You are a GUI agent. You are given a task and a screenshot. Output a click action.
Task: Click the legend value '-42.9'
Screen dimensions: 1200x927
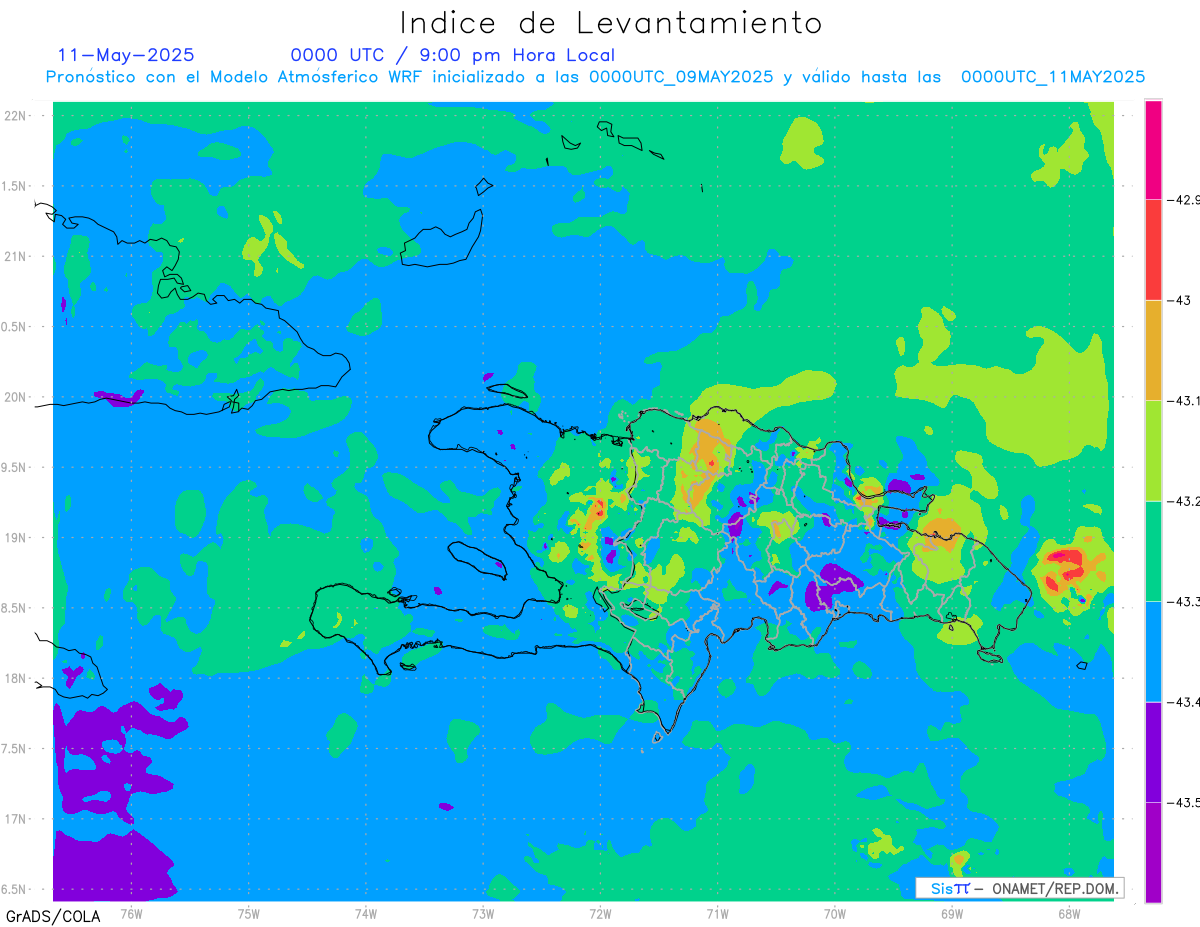1183,200
